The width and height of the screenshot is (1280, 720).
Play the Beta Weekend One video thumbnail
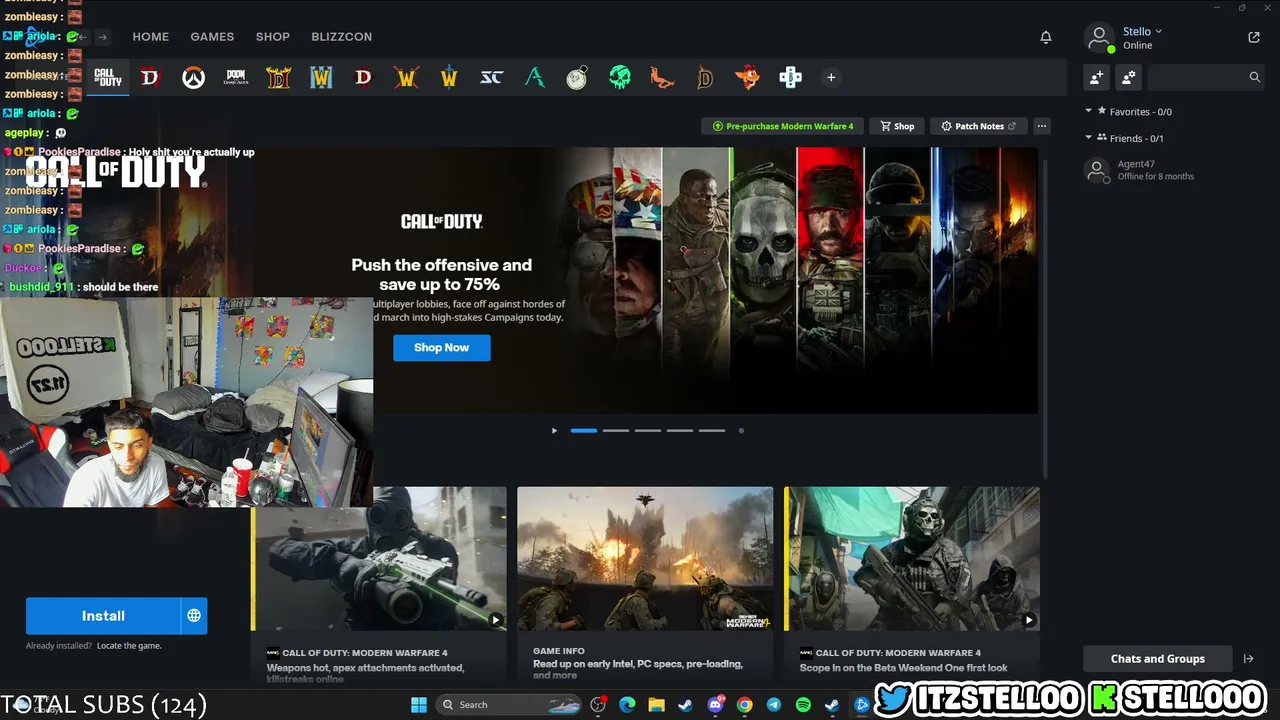(912, 559)
